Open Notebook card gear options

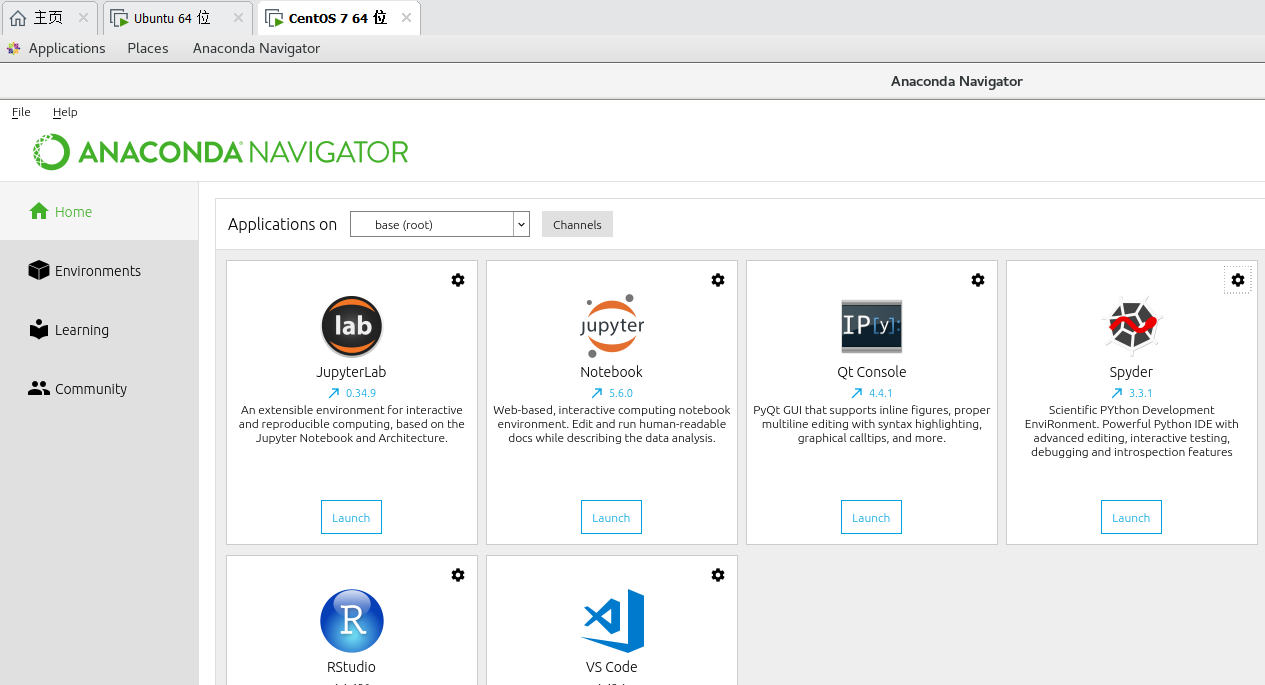pos(718,280)
